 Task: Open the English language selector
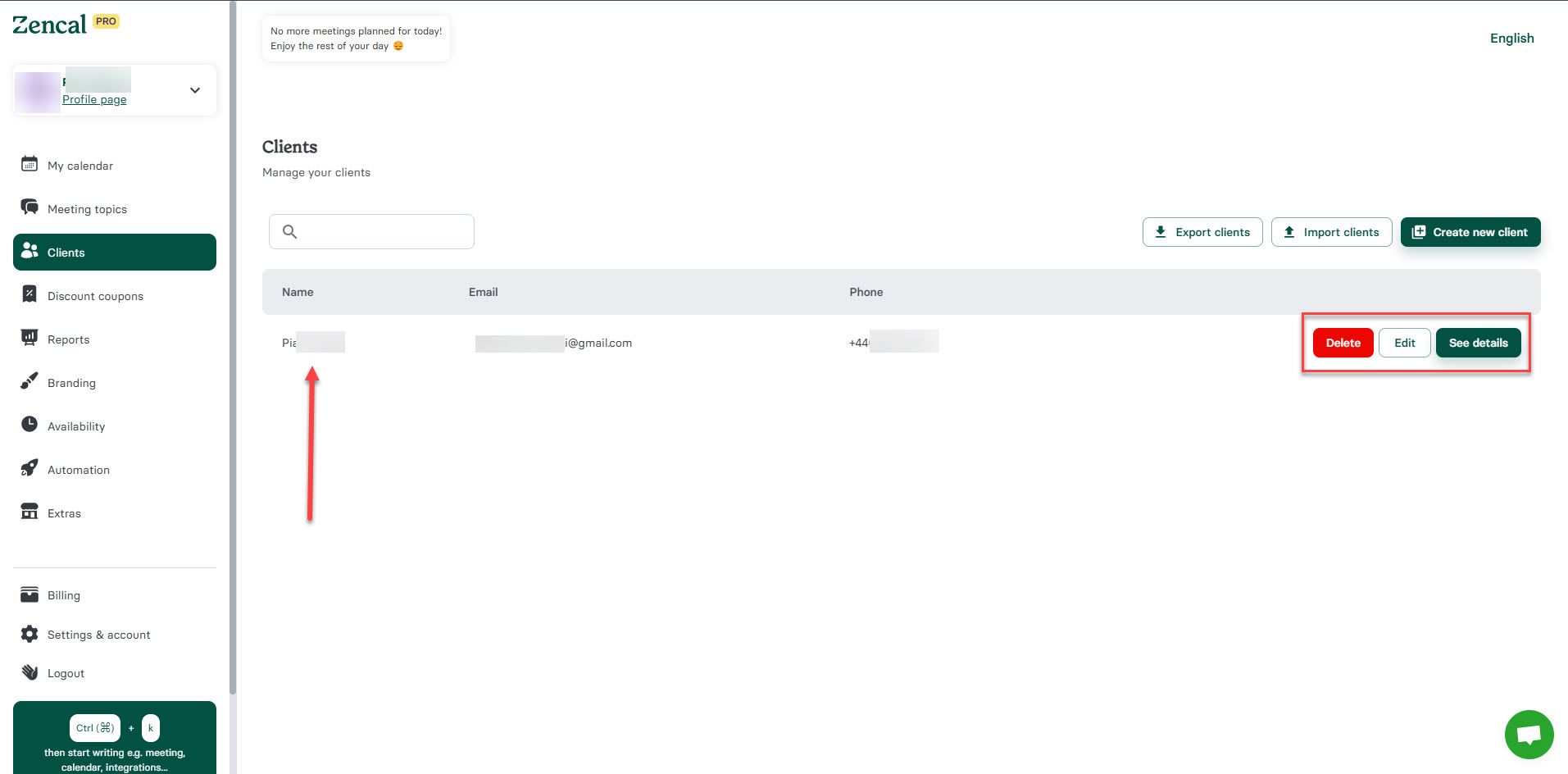pyautogui.click(x=1511, y=38)
